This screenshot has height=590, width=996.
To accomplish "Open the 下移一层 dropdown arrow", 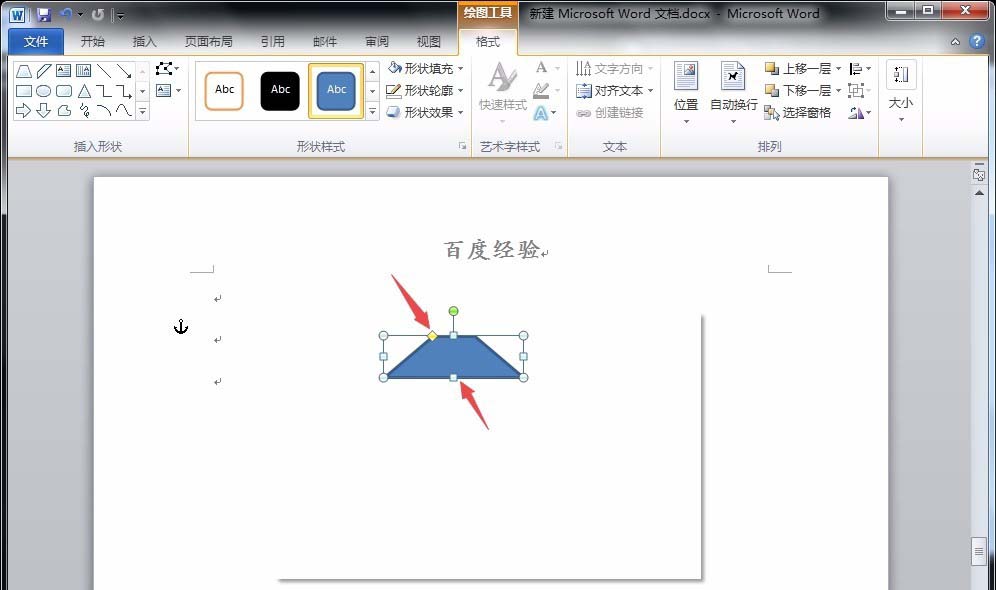I will (x=838, y=91).
